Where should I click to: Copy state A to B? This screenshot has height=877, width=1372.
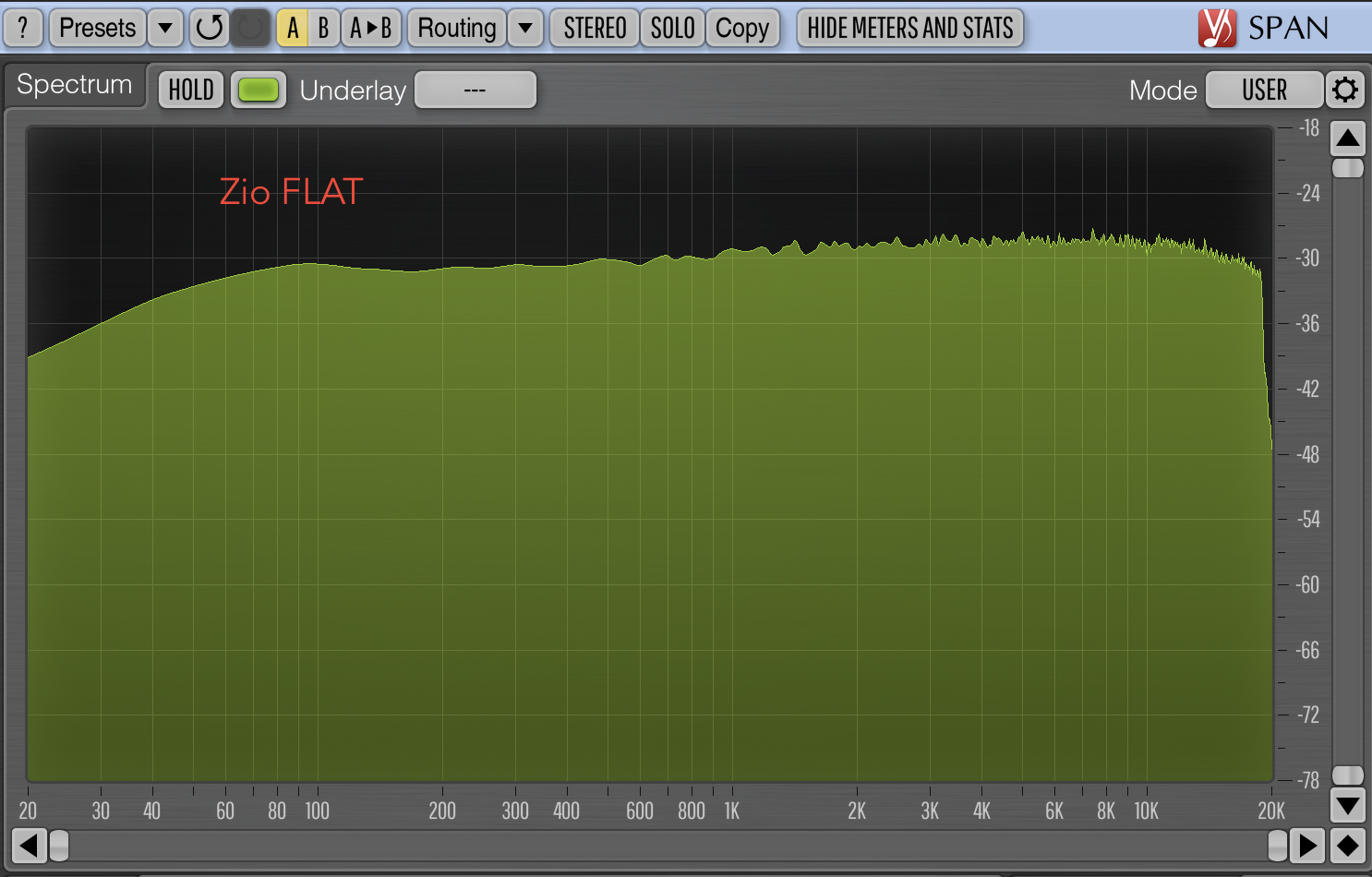pyautogui.click(x=371, y=28)
